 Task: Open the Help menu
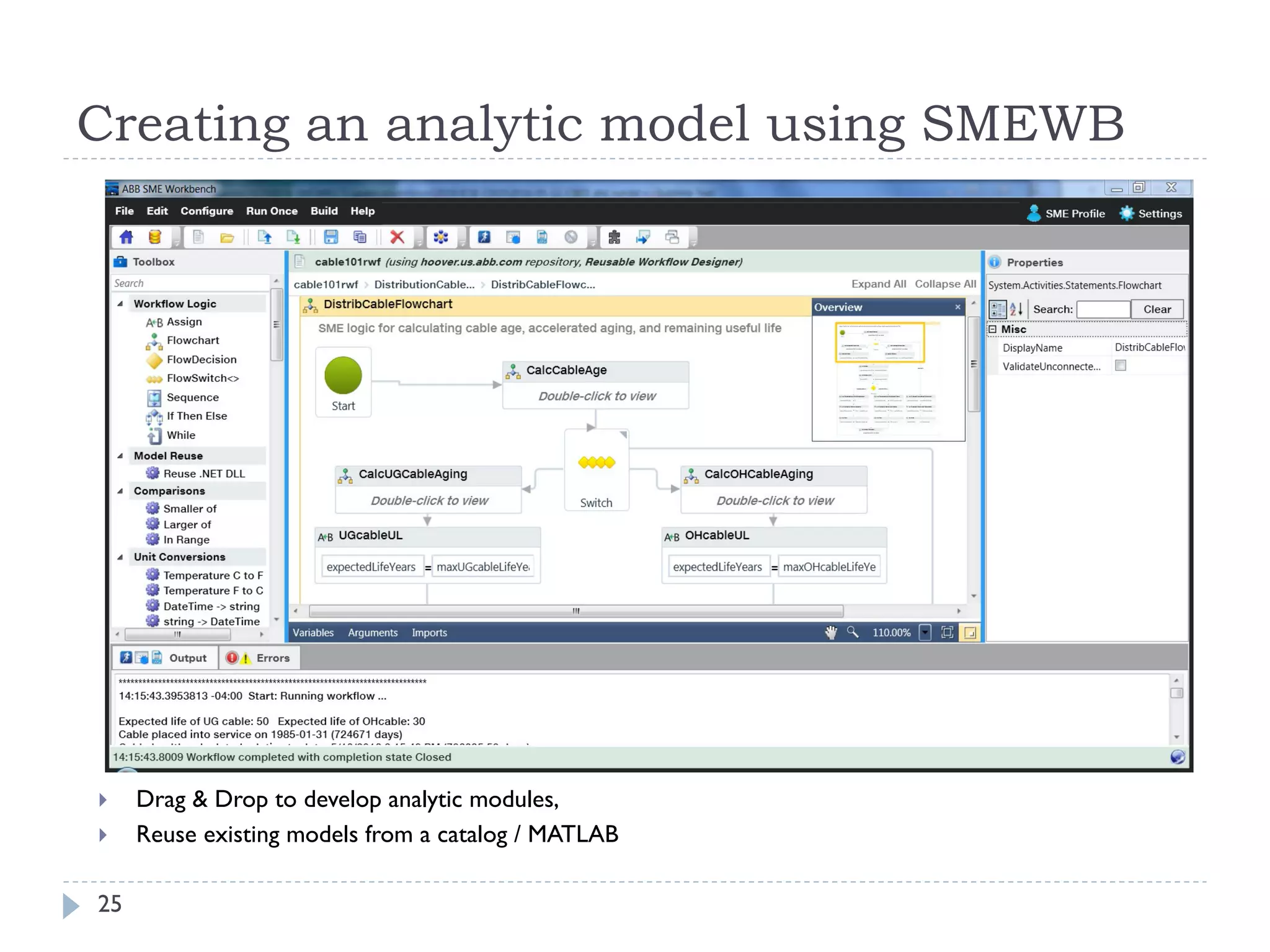coord(362,211)
